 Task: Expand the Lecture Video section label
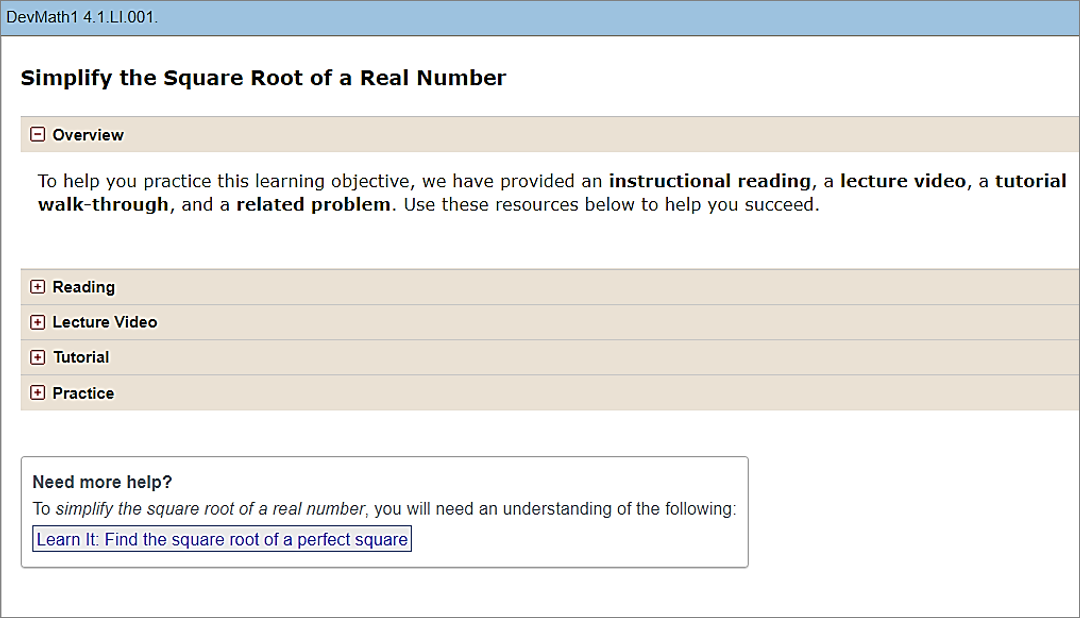pos(105,322)
